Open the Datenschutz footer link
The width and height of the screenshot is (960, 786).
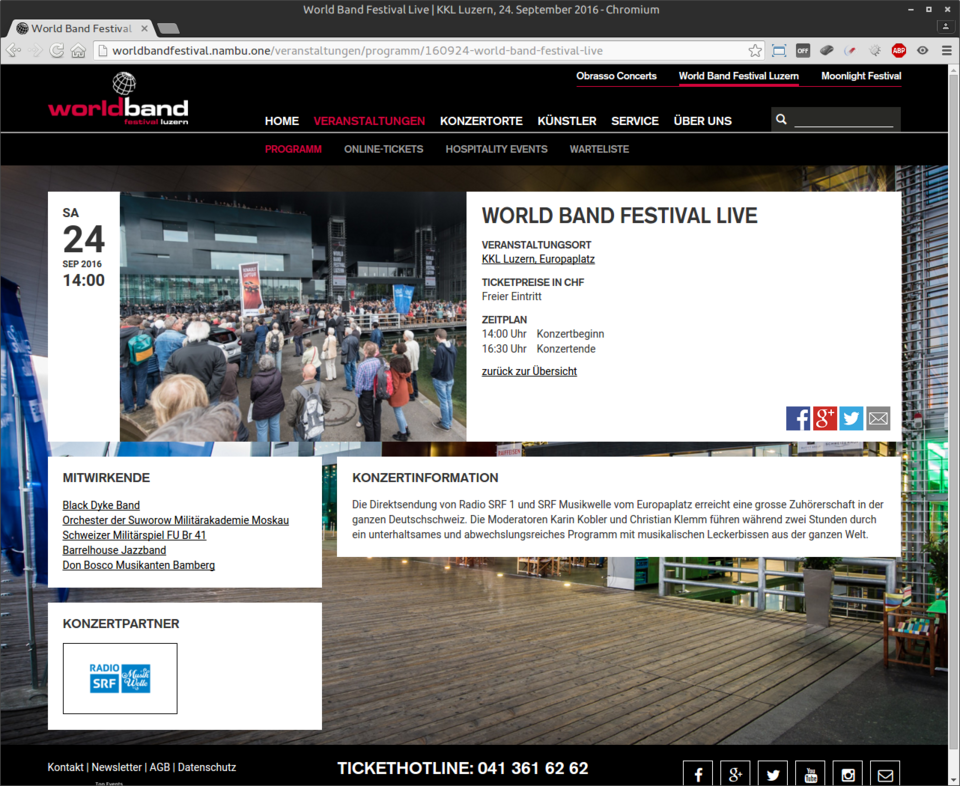[207, 767]
